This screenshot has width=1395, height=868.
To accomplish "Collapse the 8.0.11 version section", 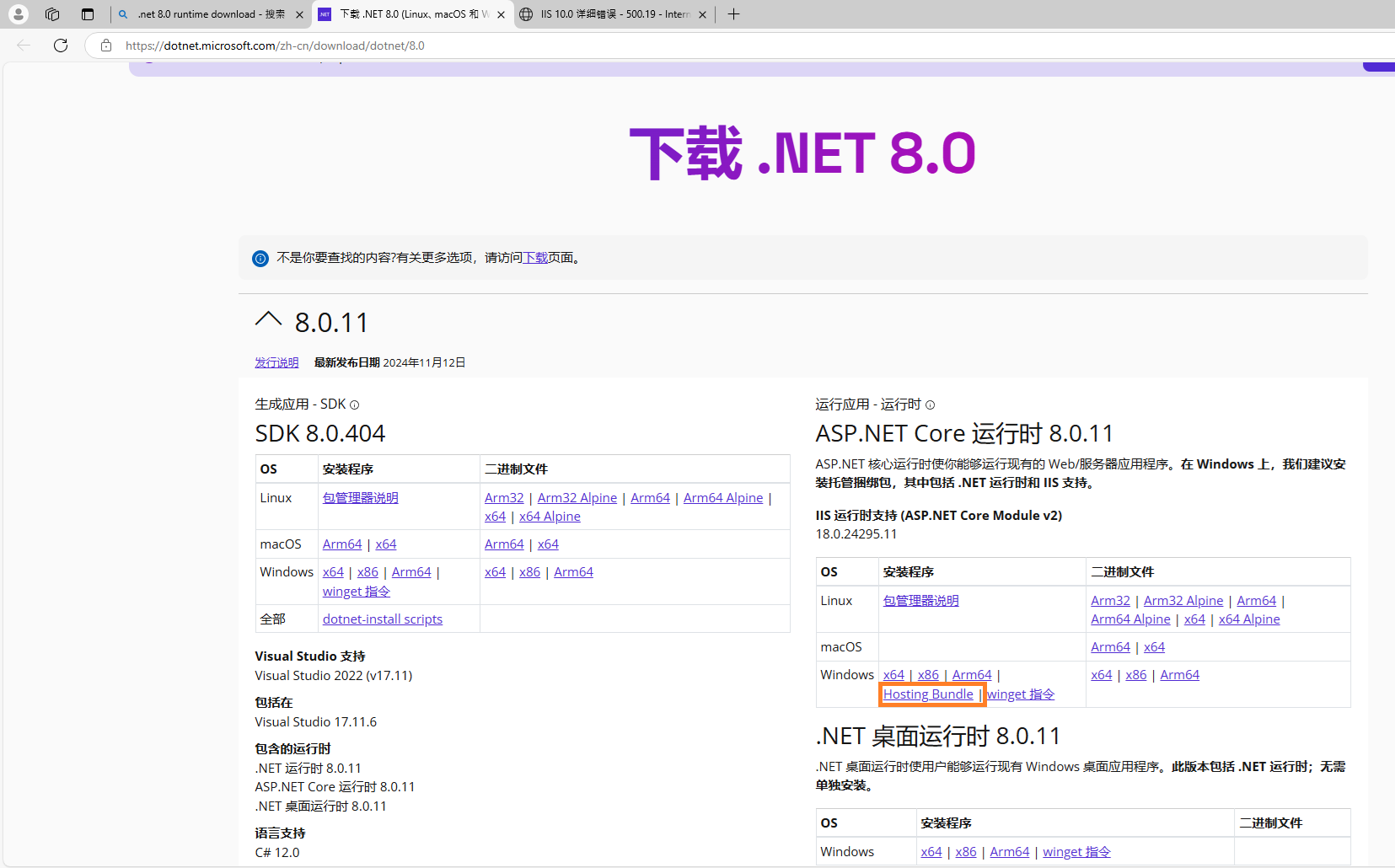I will 268,319.
